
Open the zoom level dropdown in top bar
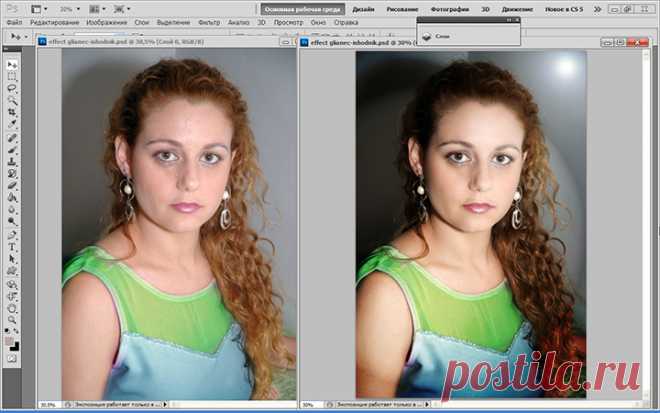coord(67,8)
